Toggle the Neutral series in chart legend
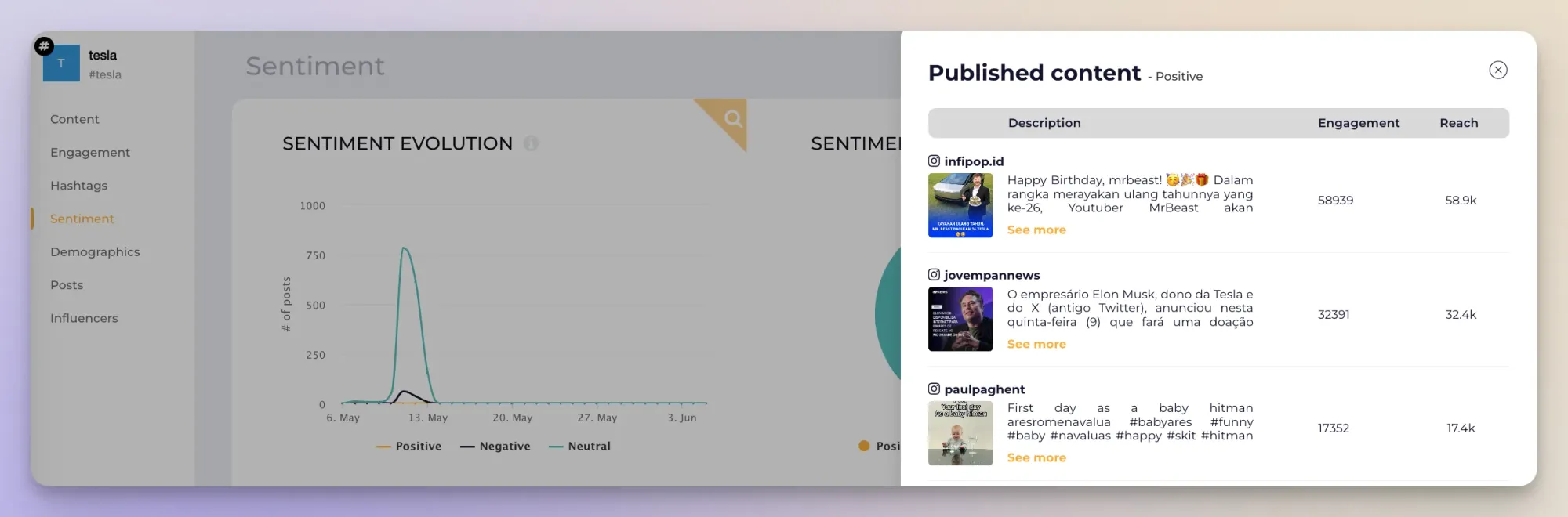This screenshot has width=1568, height=517. point(580,446)
